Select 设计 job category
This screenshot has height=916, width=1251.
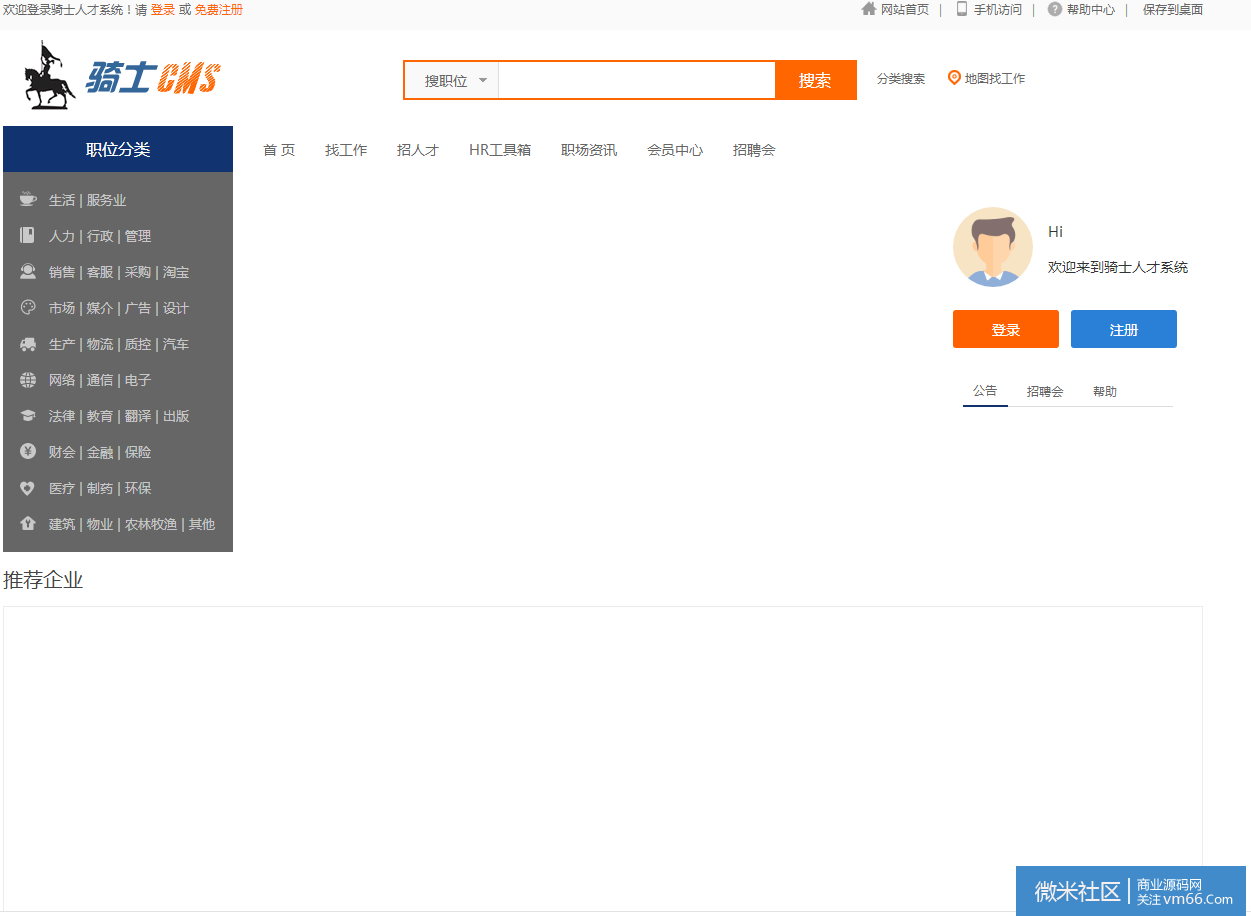[176, 308]
